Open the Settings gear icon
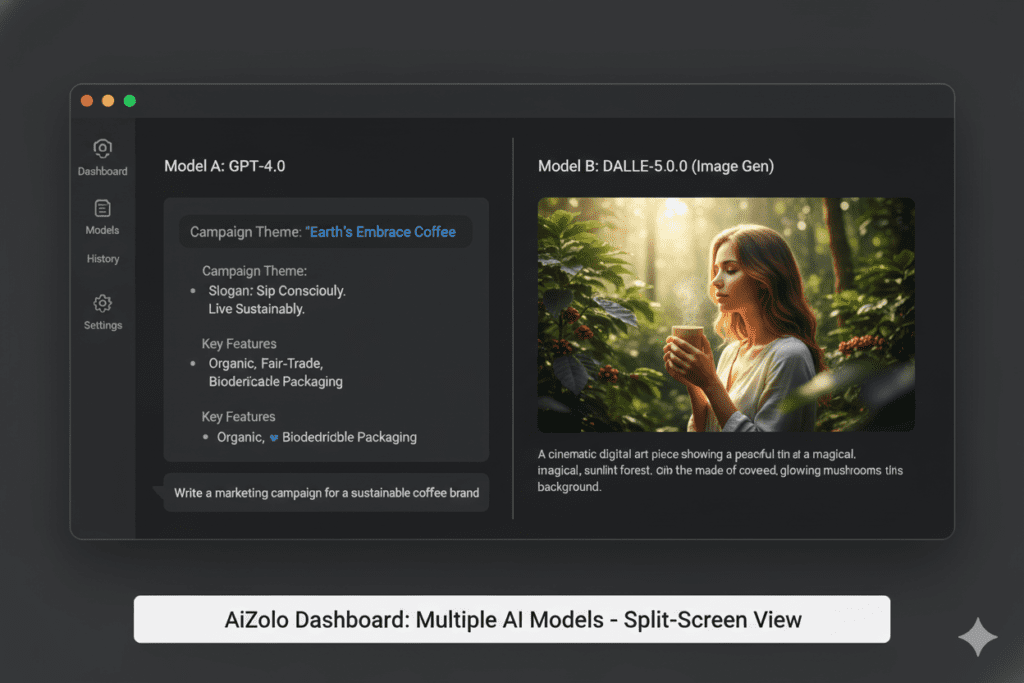1024x683 pixels. (x=102, y=303)
